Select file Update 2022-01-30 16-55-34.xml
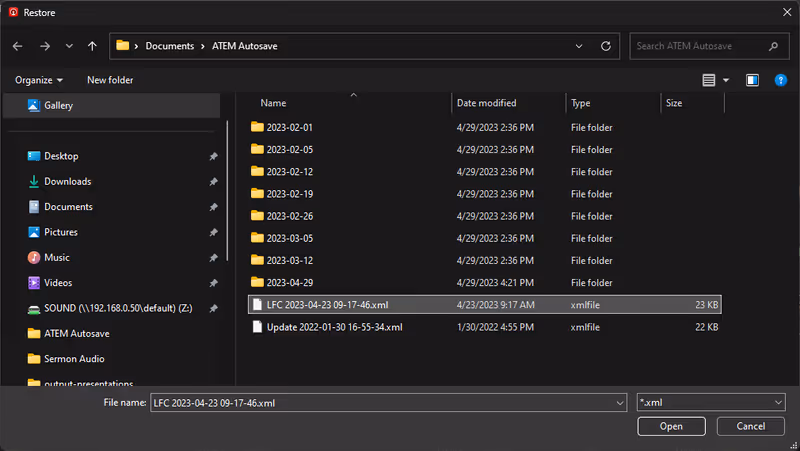The image size is (800, 451). click(x=485, y=327)
